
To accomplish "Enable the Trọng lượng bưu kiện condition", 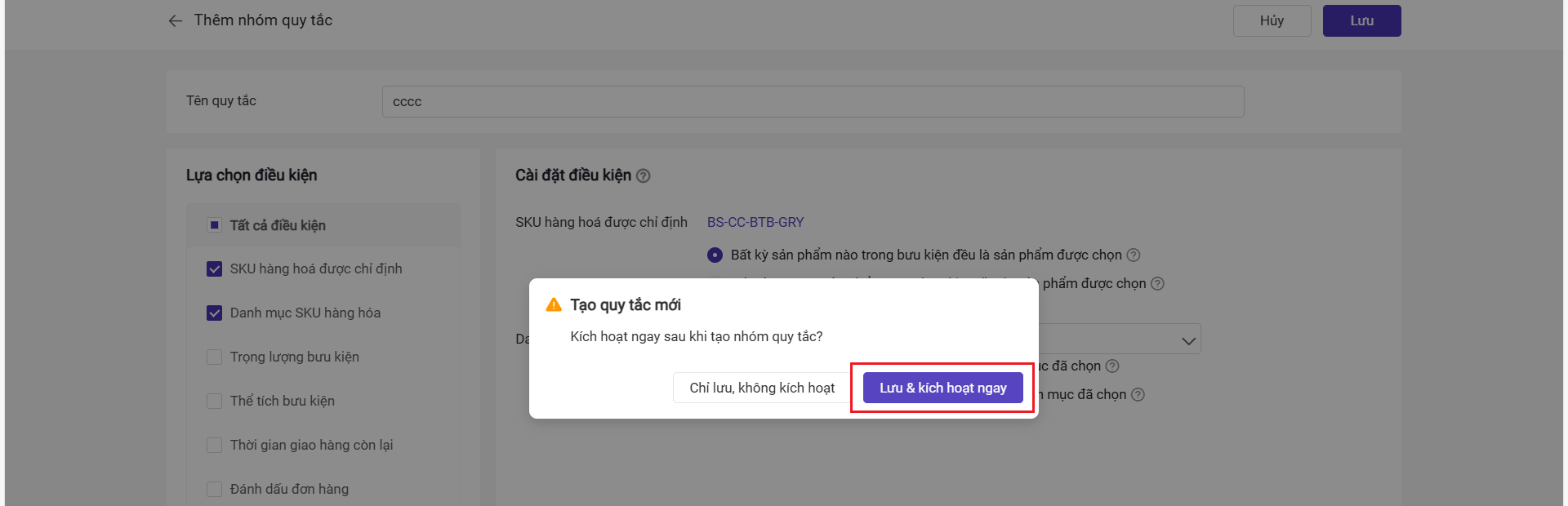I will (214, 357).
